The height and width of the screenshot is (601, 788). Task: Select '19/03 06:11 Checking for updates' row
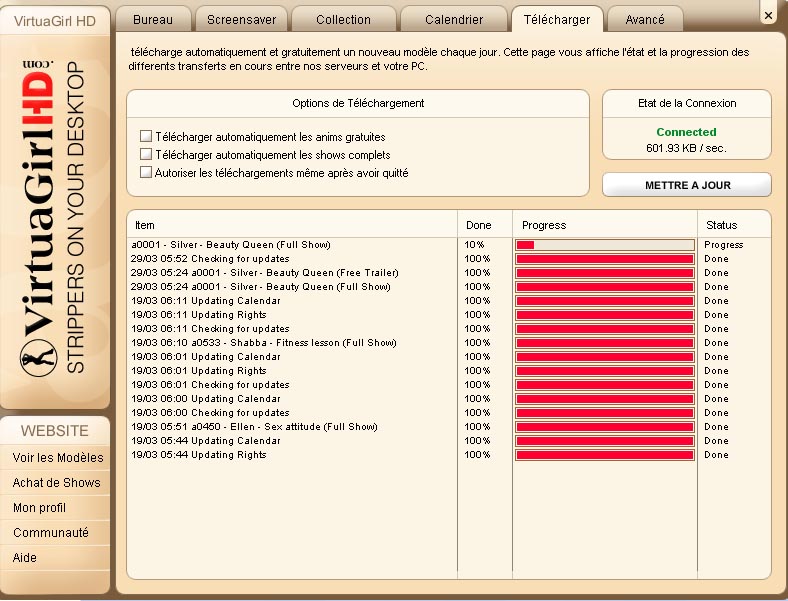448,329
